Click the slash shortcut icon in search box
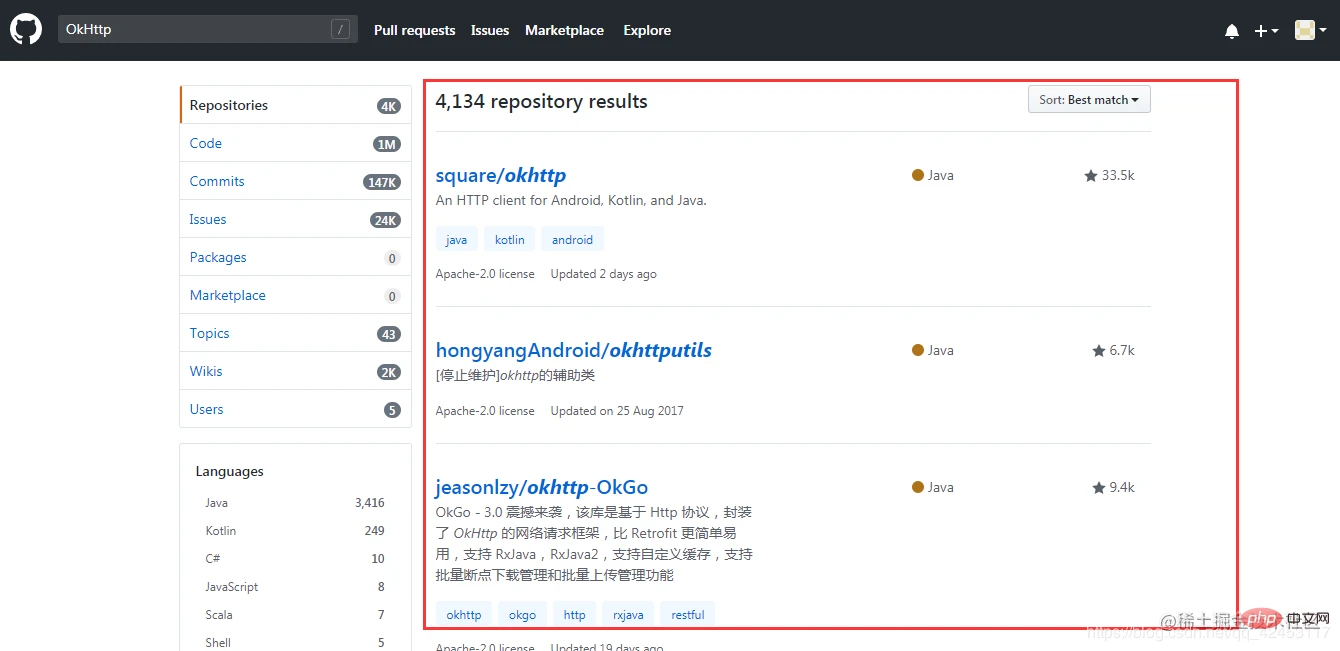1340x651 pixels. coord(340,30)
